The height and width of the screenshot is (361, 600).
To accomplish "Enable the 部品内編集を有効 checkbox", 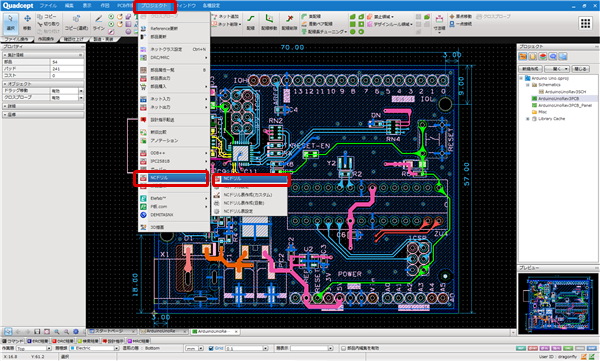I will coord(343,348).
